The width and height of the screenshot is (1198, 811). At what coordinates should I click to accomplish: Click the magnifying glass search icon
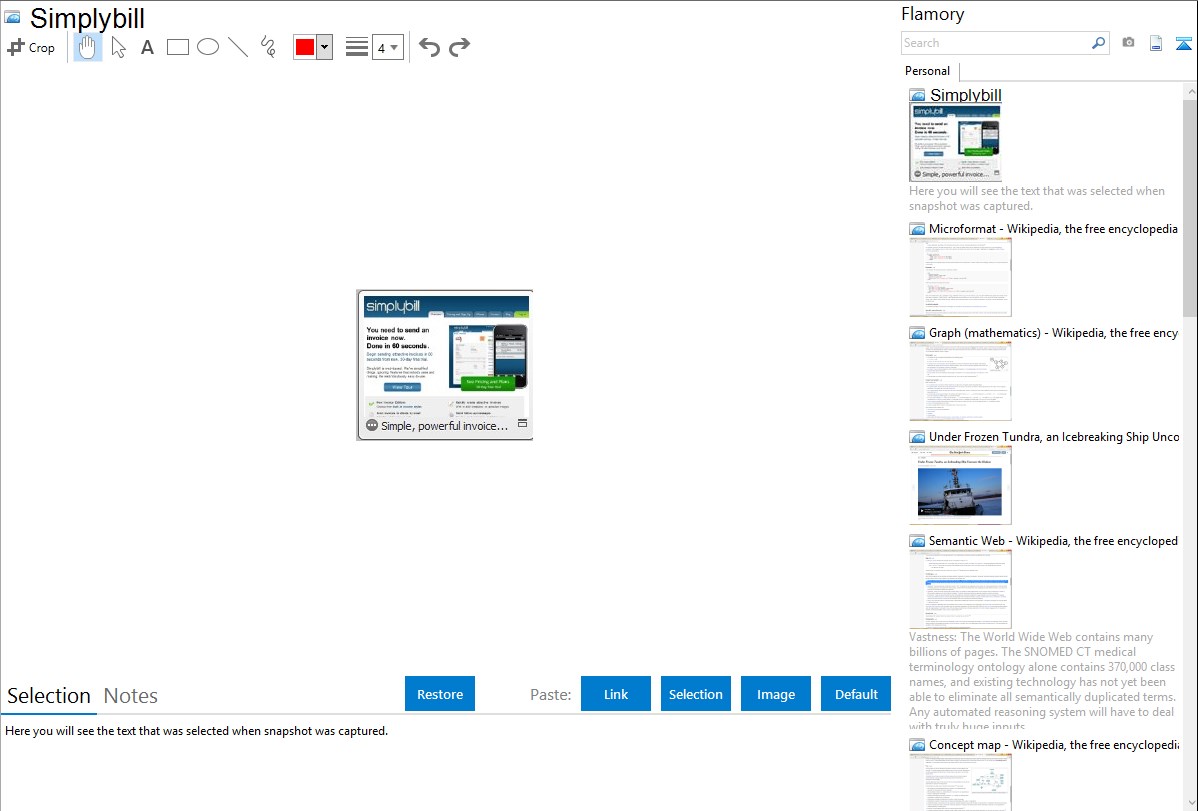coord(1099,43)
